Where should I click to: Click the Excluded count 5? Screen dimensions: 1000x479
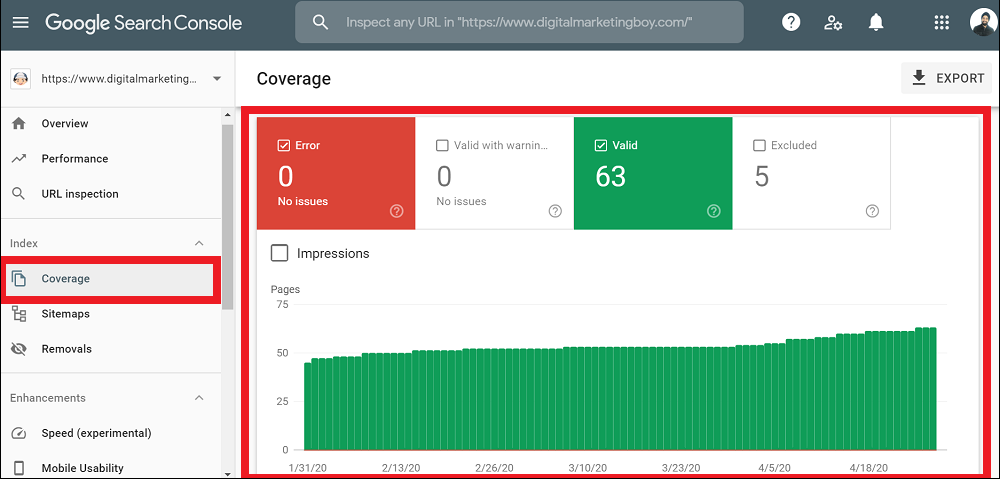[x=761, y=176]
